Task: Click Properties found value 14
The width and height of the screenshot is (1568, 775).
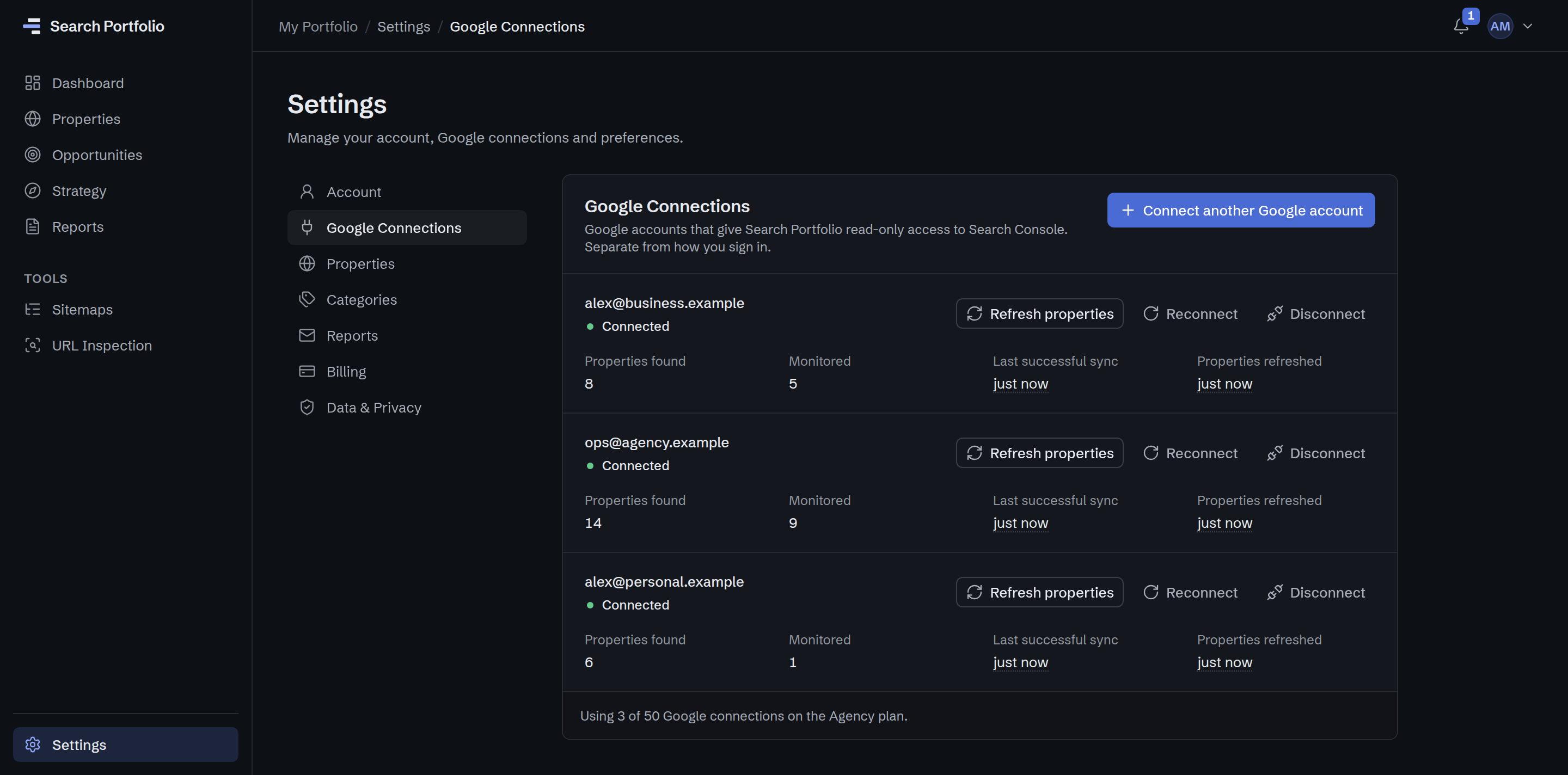Action: tap(593, 522)
